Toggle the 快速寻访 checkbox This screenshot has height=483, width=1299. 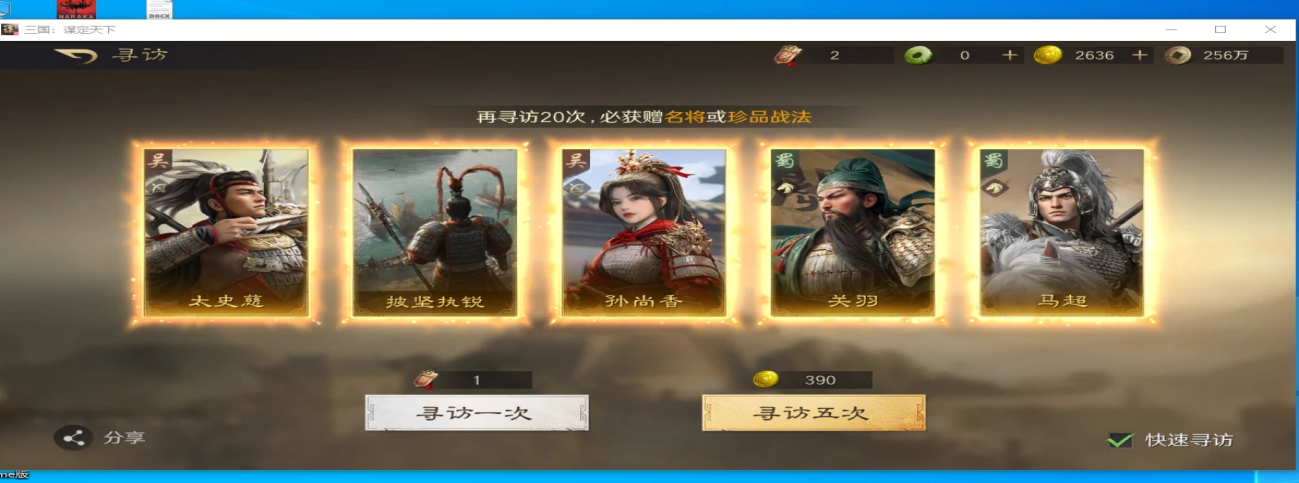click(1119, 440)
